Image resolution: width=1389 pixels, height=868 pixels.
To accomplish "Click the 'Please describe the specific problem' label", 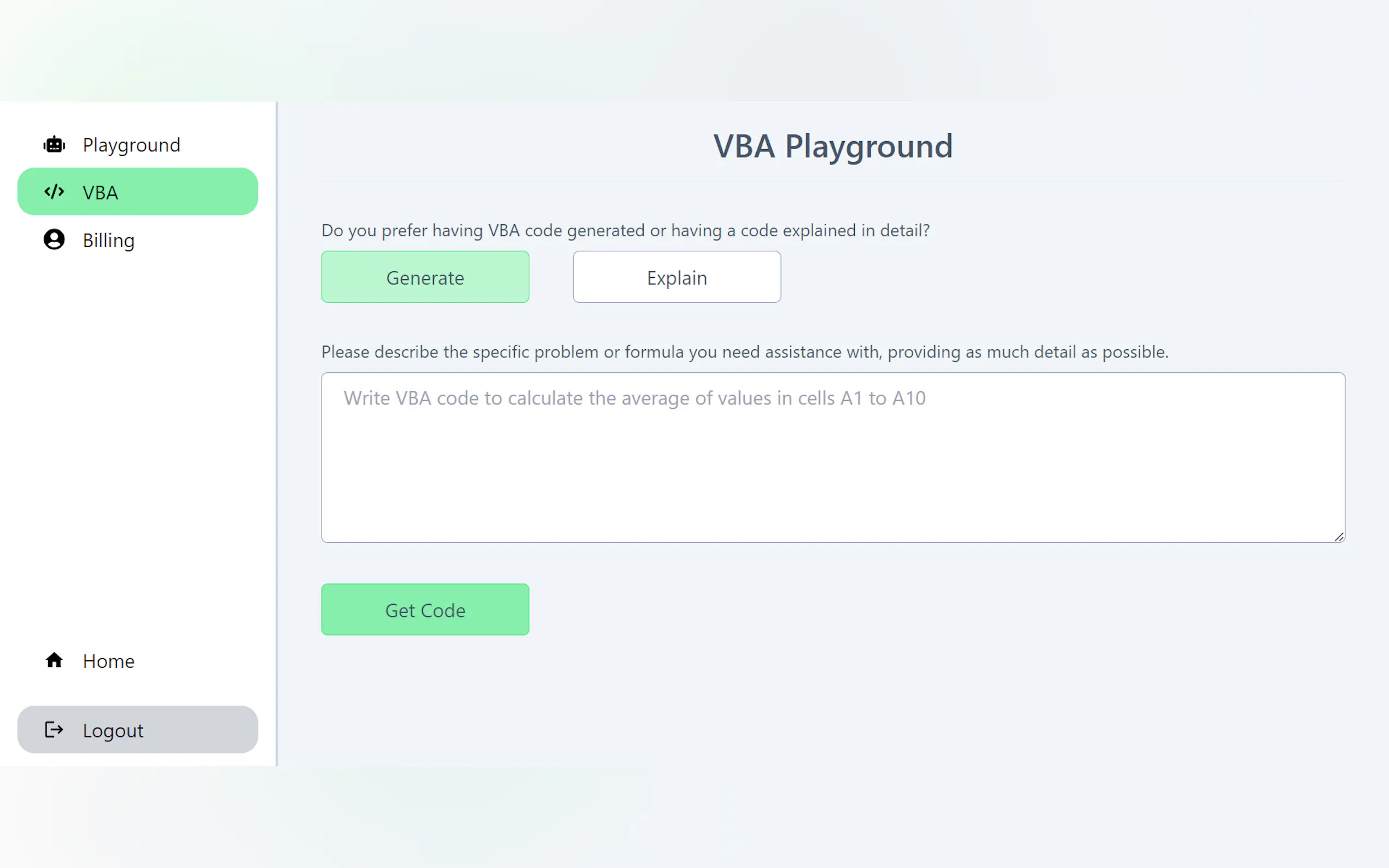I will [x=745, y=352].
